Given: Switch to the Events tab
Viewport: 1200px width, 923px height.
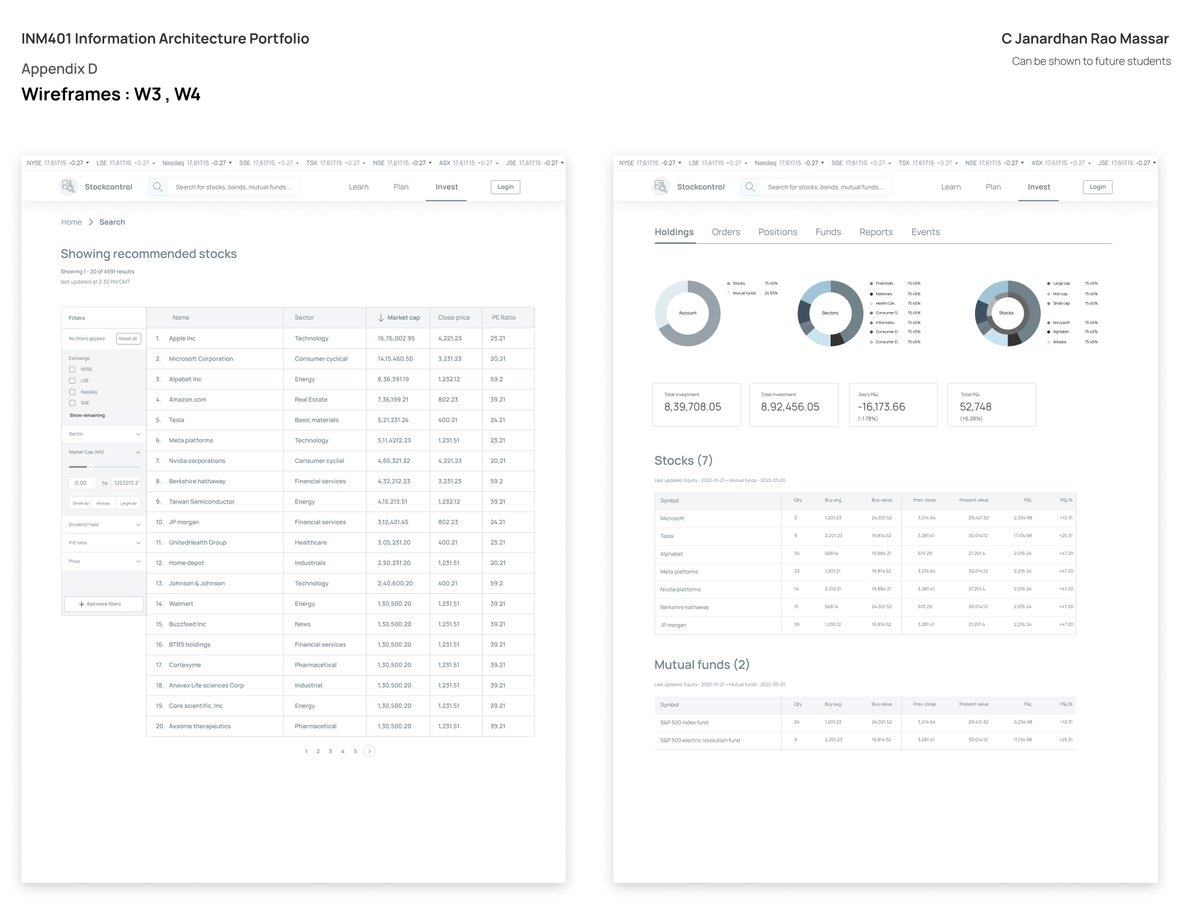Looking at the screenshot, I should coord(925,232).
